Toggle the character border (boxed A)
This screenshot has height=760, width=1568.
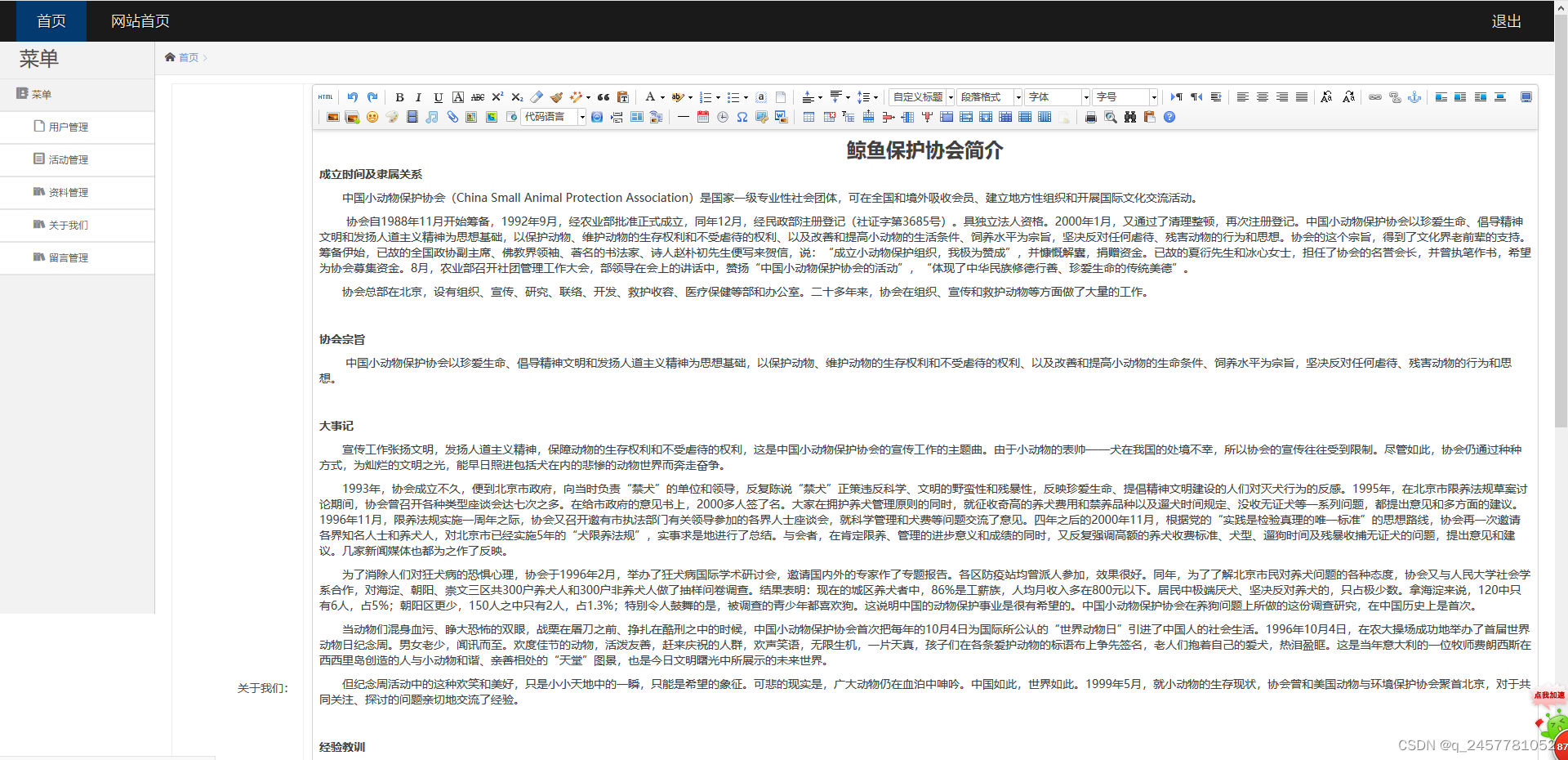click(458, 97)
